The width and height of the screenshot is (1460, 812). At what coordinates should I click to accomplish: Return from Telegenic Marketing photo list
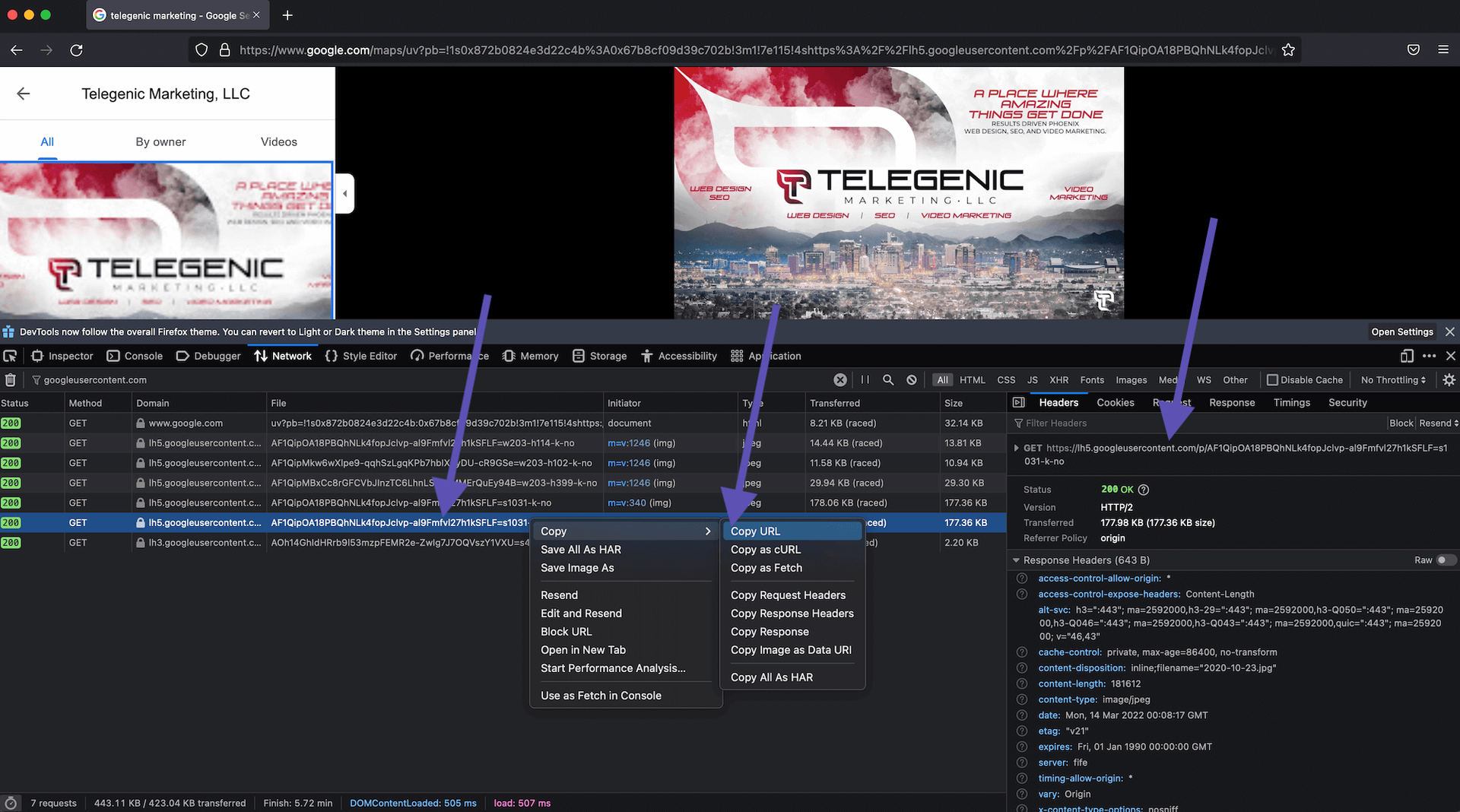coord(24,94)
